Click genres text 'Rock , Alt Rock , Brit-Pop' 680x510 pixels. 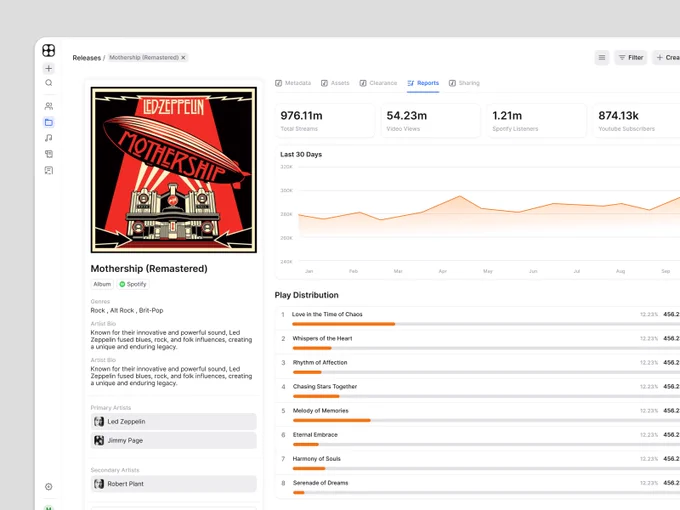127,311
